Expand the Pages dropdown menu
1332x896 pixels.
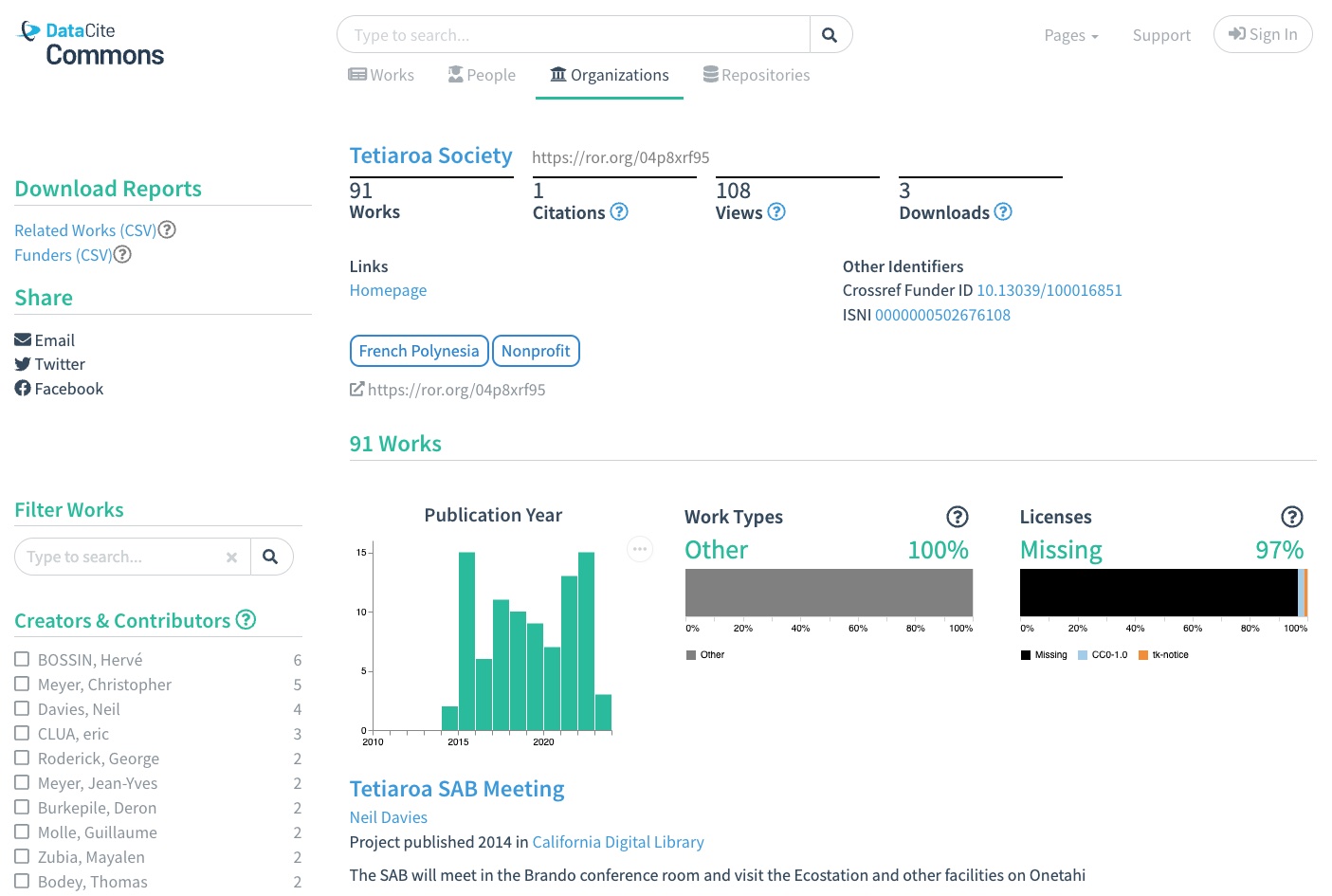1070,35
